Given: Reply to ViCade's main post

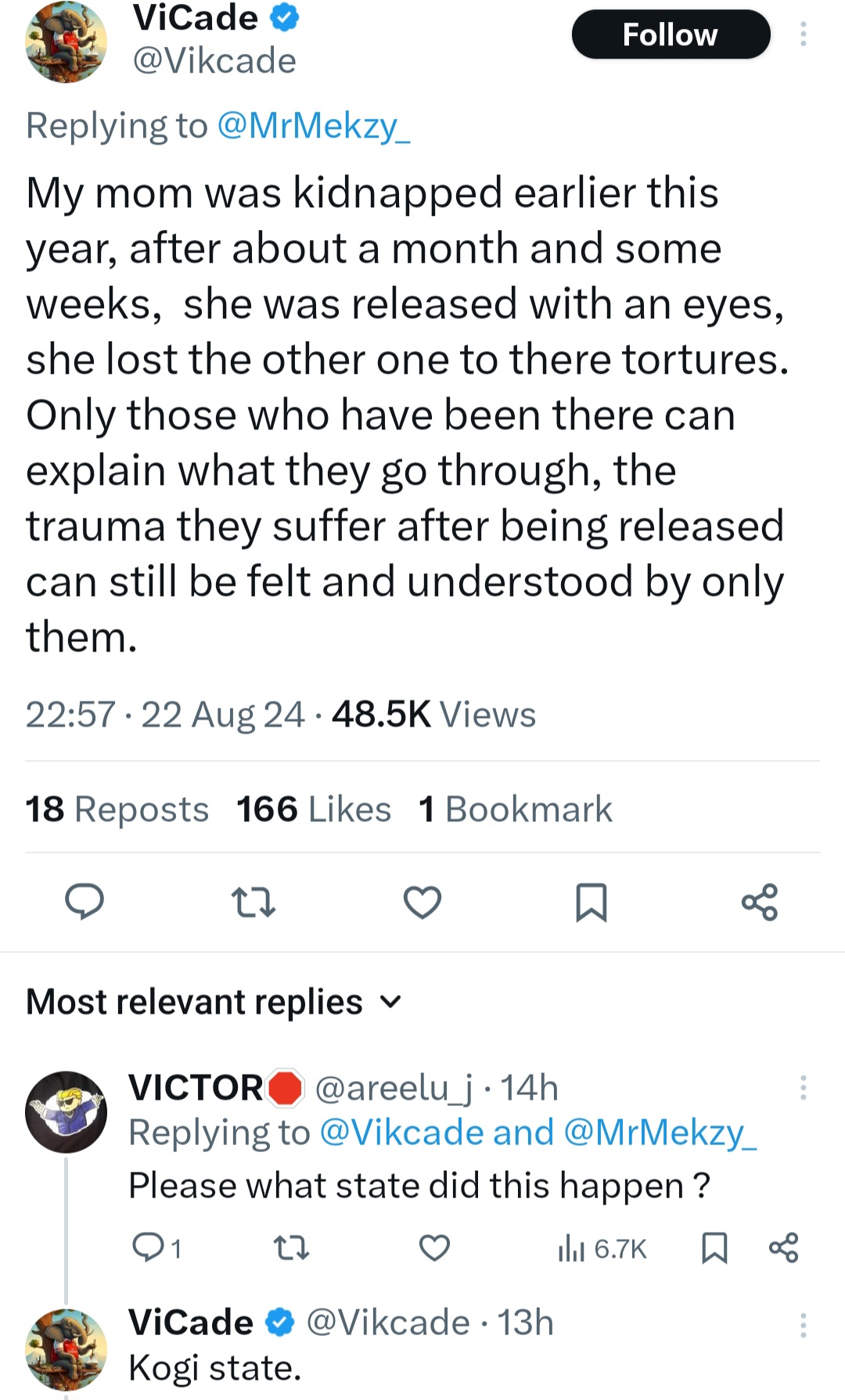Looking at the screenshot, I should tap(84, 902).
